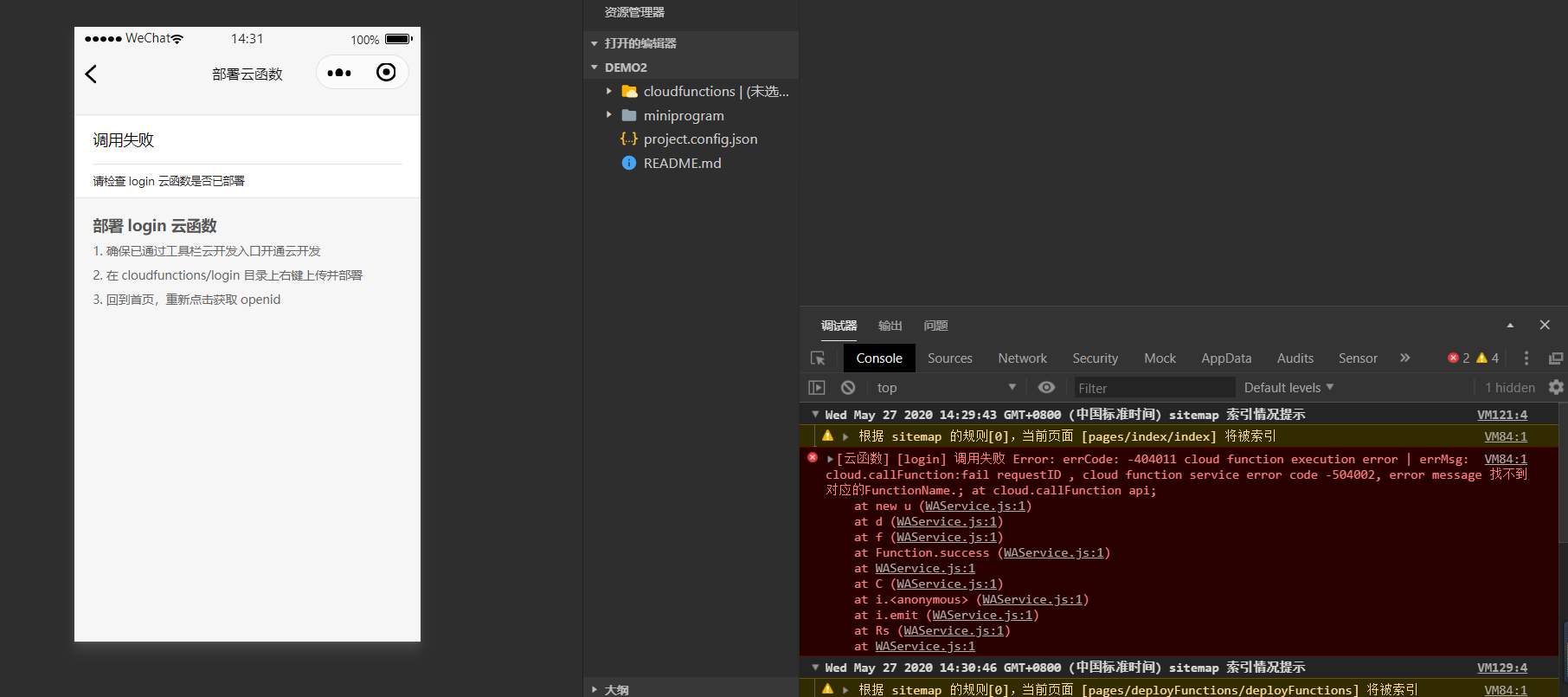Open WAService.js:1 link in 'at new u' line
Screen dimensions: 1568x697
coord(975,506)
